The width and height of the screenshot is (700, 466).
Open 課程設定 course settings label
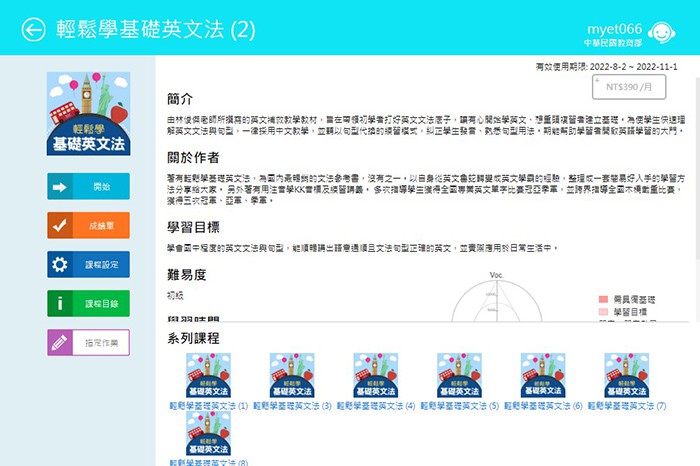tap(101, 264)
